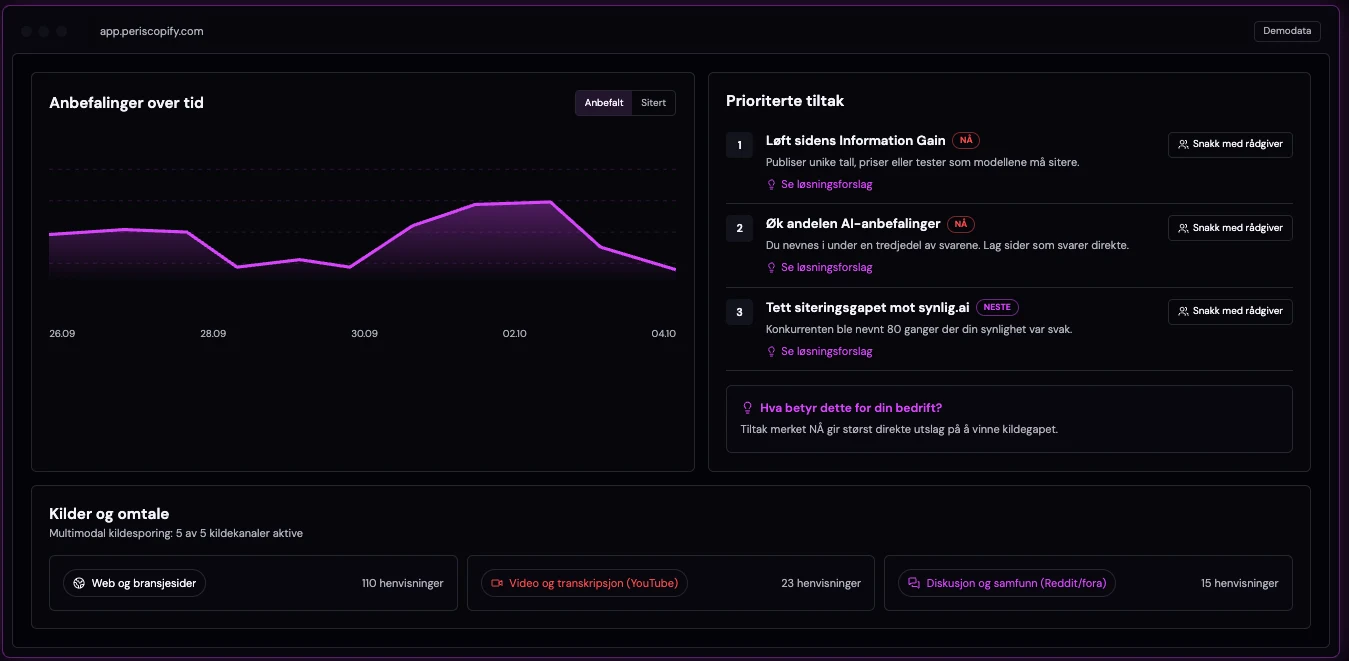Click the NESTE badge on siteringsgapet
Image resolution: width=1349 pixels, height=661 pixels.
(997, 308)
